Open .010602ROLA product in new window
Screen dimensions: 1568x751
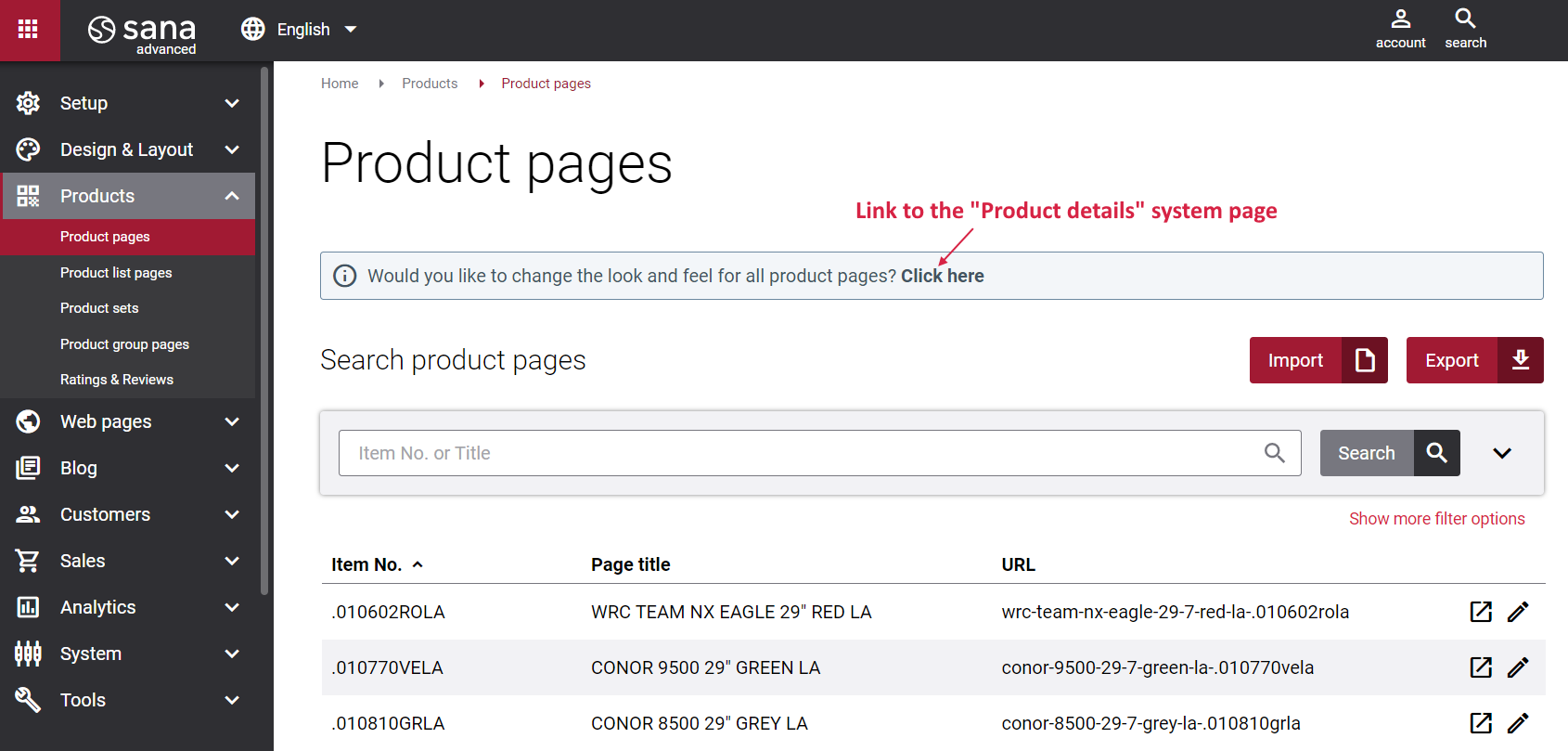[x=1481, y=612]
